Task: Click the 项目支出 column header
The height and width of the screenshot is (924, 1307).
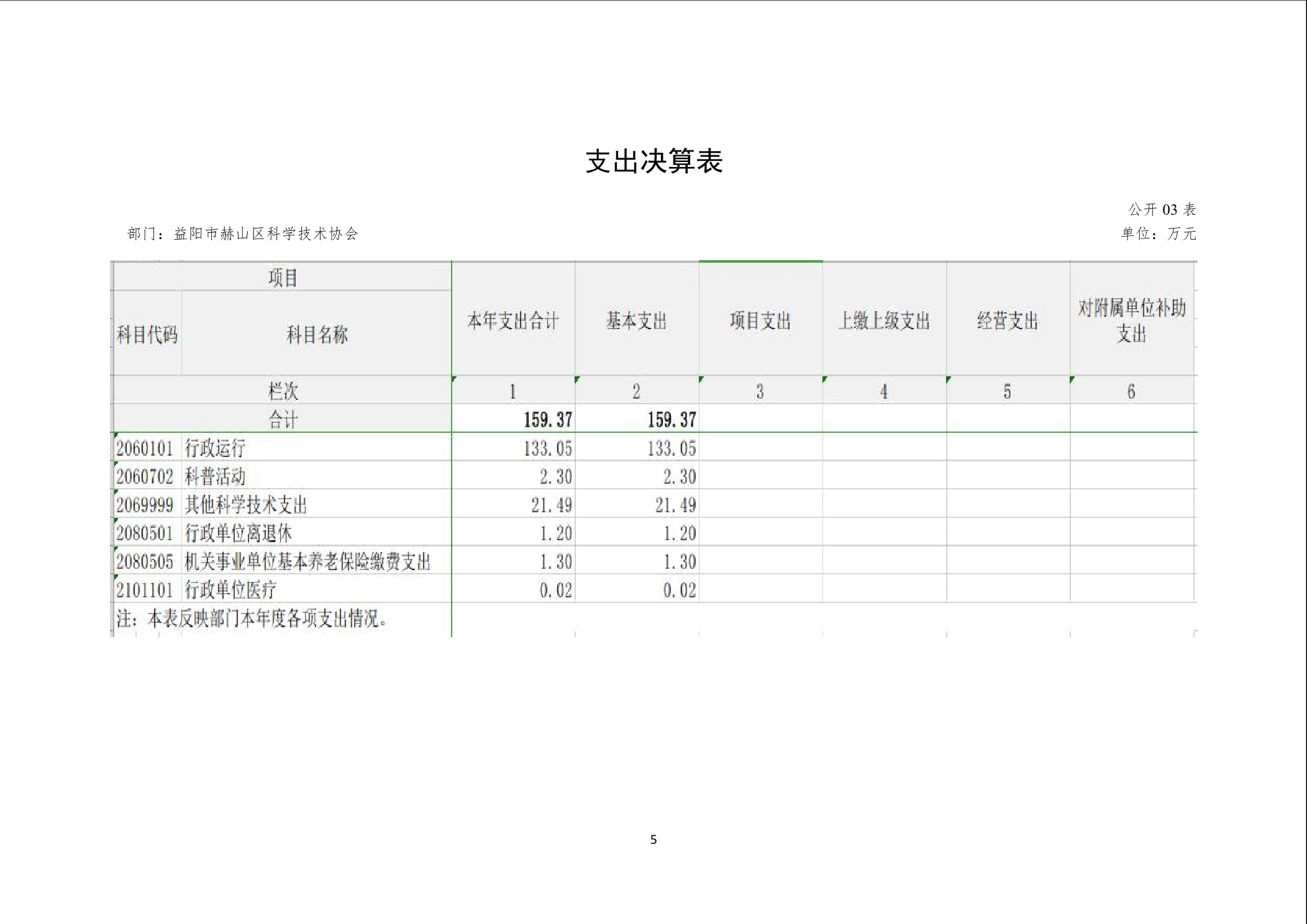Action: pyautogui.click(x=760, y=321)
